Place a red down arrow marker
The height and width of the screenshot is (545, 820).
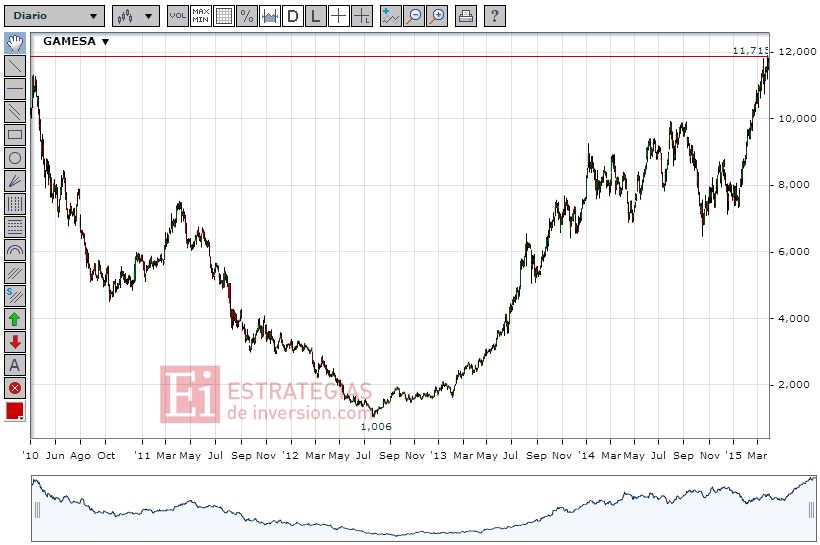coord(15,342)
